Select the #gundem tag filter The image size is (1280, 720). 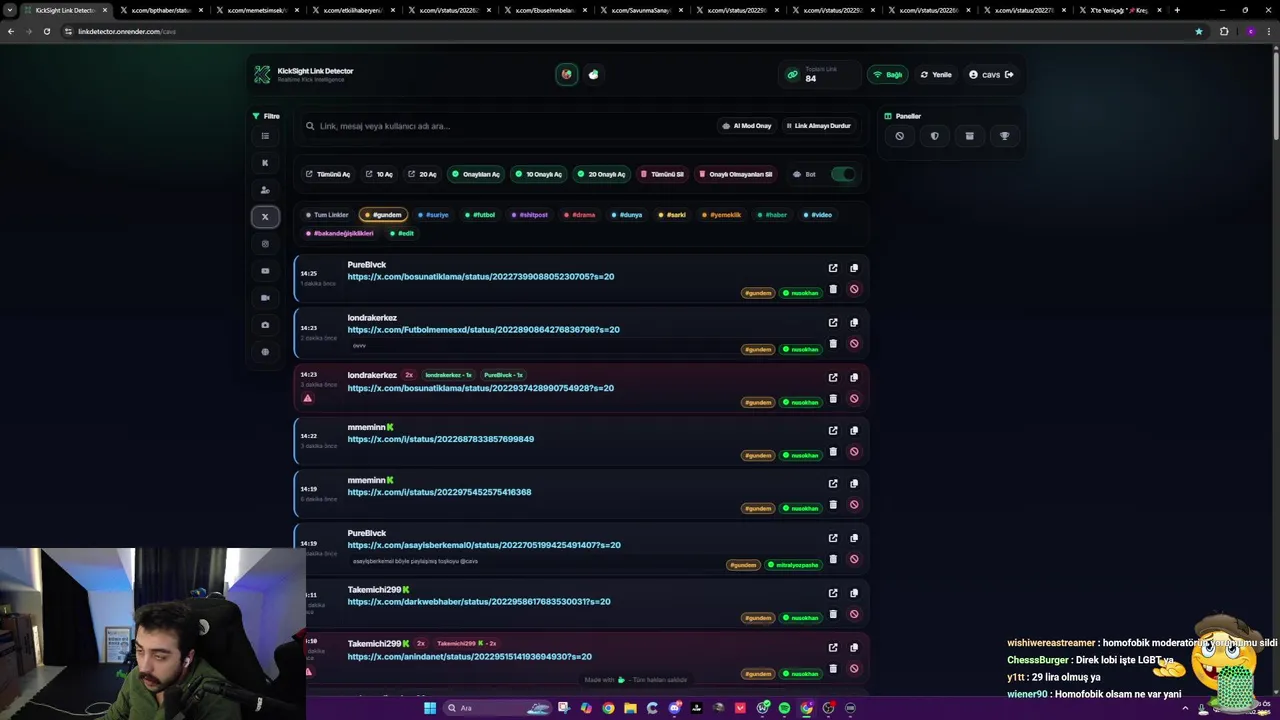point(383,215)
